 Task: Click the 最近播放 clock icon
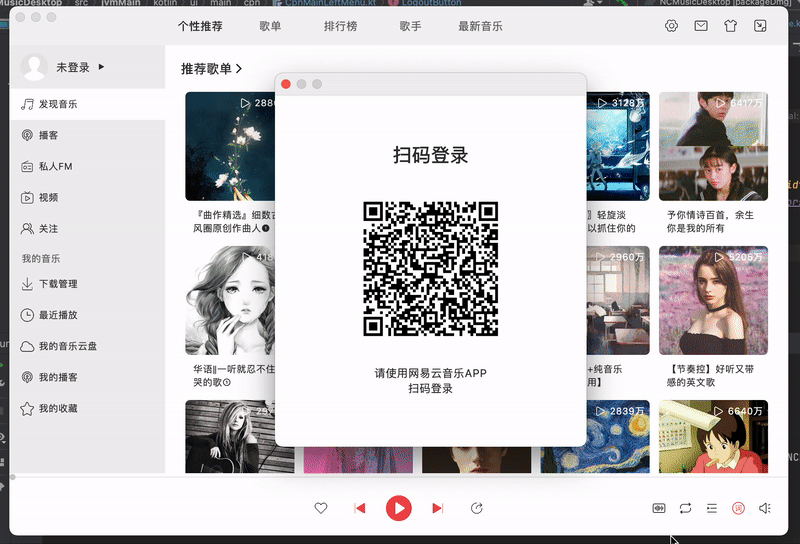(x=27, y=315)
